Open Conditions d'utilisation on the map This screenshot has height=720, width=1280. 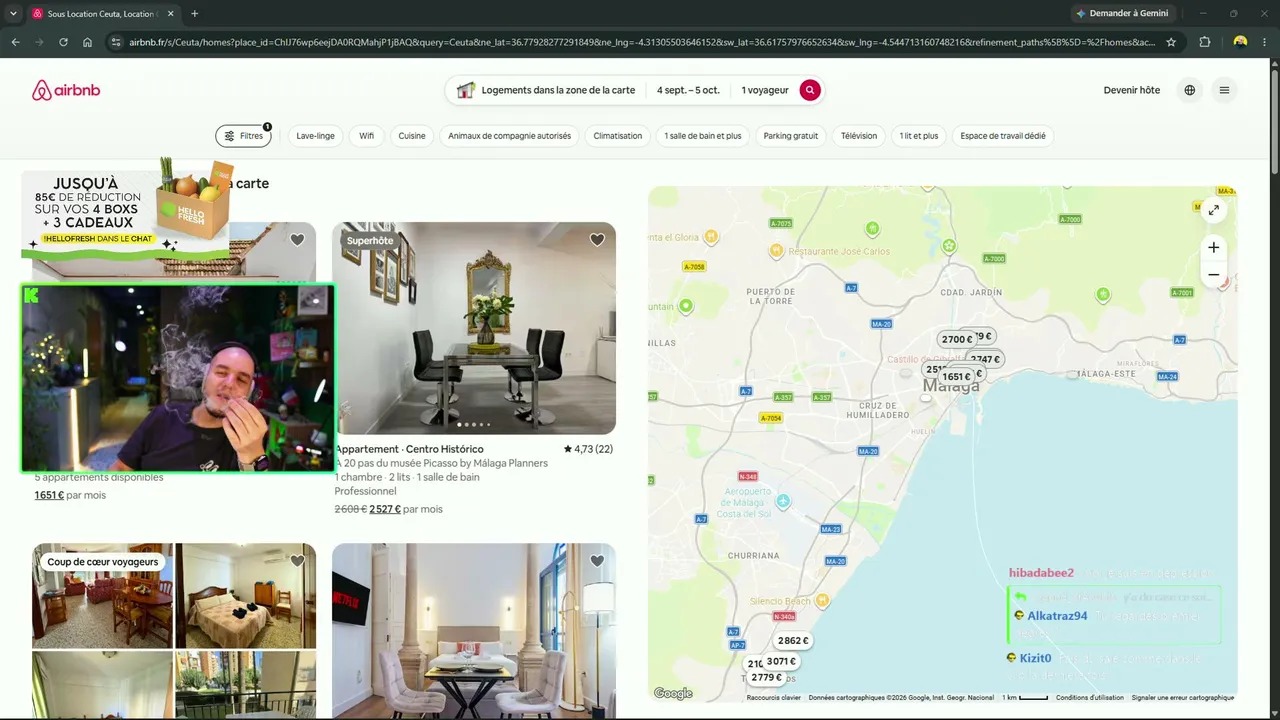pos(1090,697)
